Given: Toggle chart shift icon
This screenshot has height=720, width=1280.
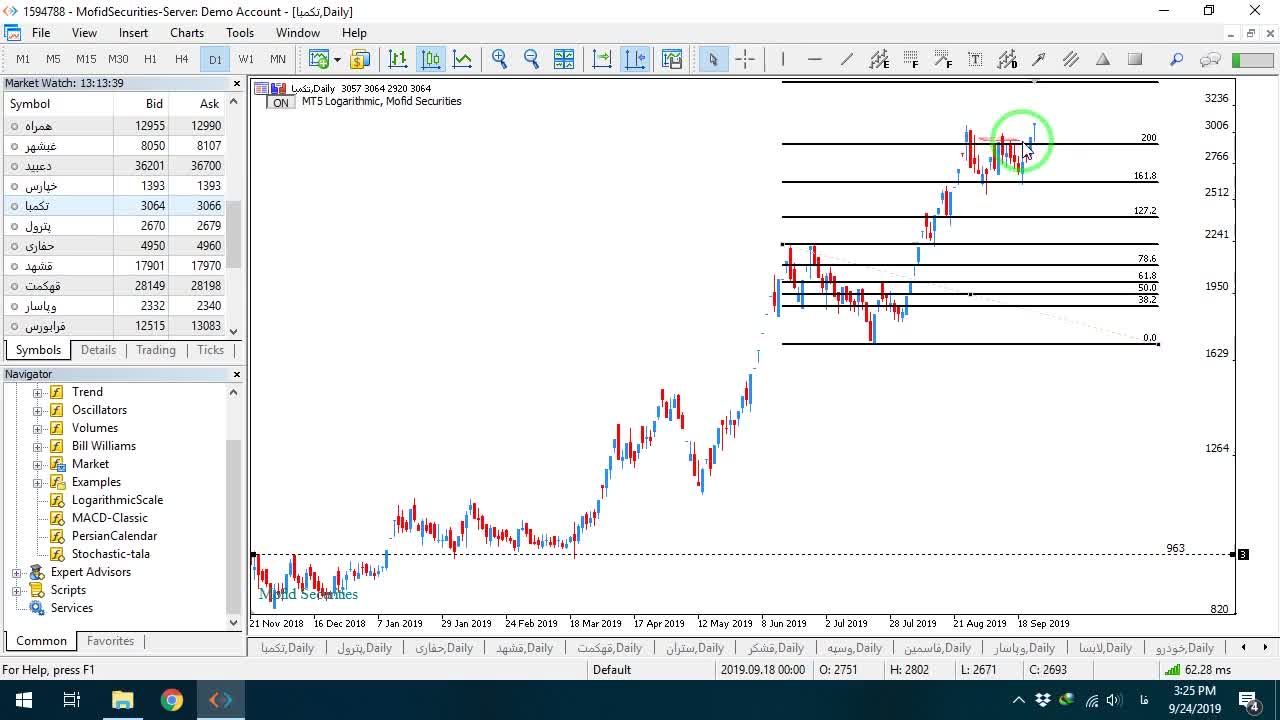Looking at the screenshot, I should point(635,59).
